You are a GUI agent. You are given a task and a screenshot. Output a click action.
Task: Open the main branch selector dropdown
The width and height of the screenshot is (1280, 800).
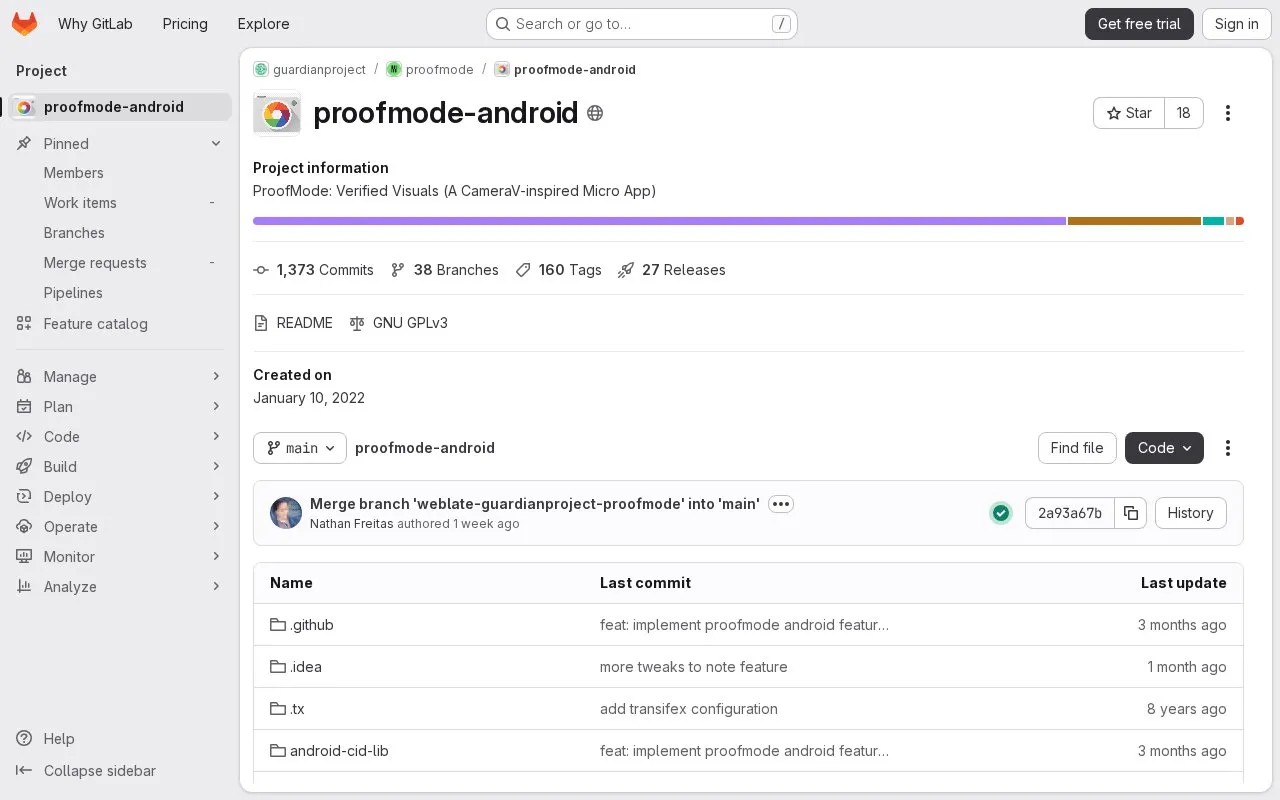click(300, 448)
